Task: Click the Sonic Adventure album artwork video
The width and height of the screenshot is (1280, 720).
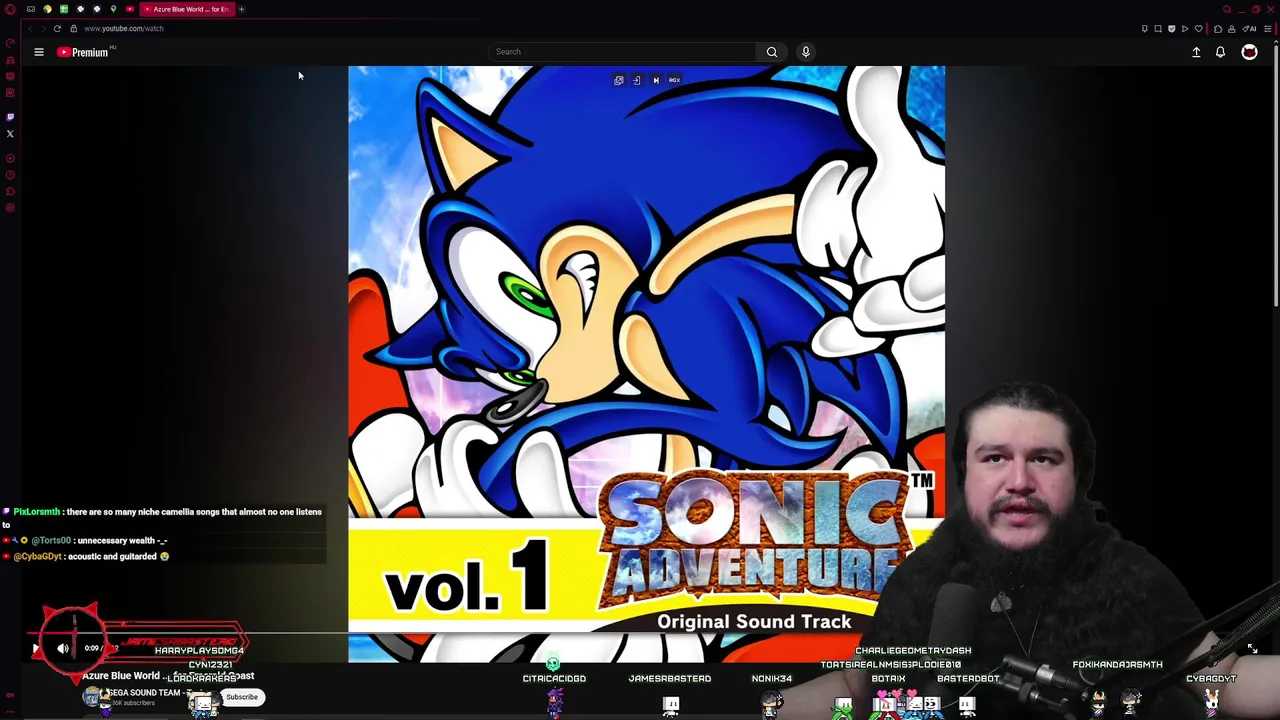Action: point(646,364)
